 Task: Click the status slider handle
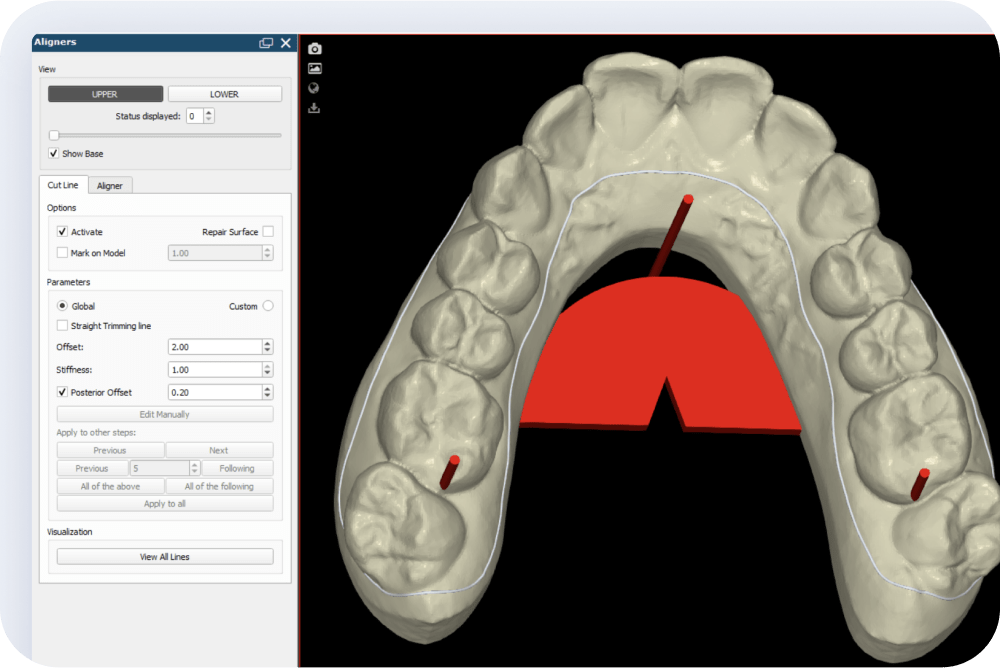pyautogui.click(x=54, y=135)
